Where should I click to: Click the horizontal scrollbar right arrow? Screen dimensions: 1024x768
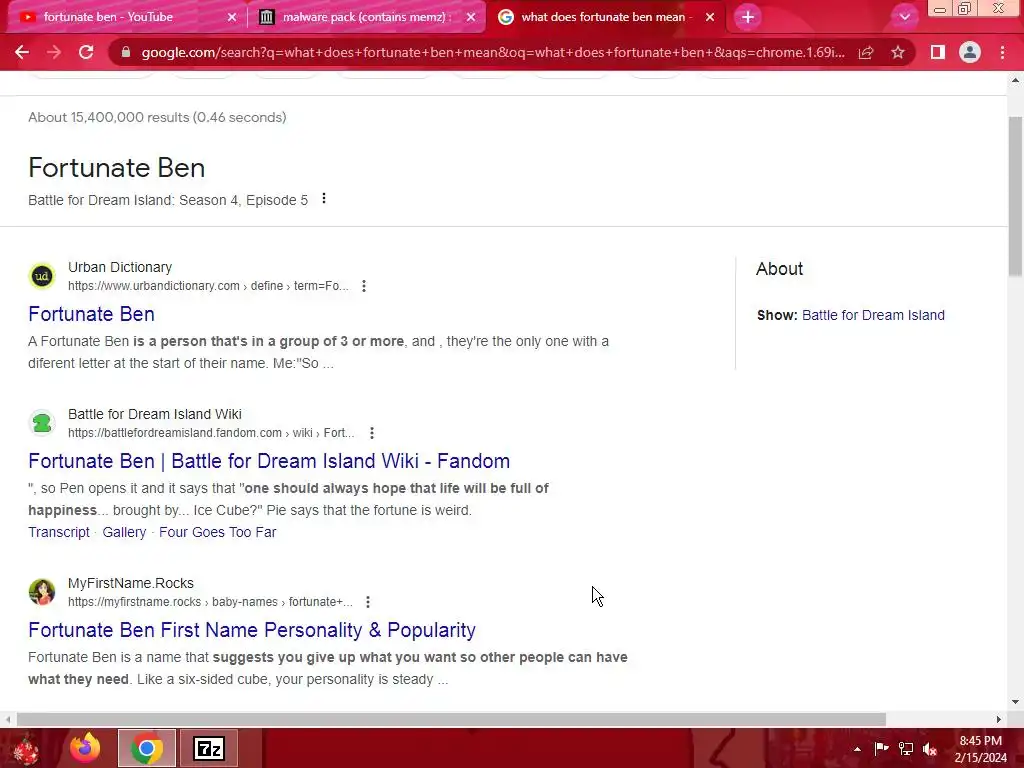999,719
